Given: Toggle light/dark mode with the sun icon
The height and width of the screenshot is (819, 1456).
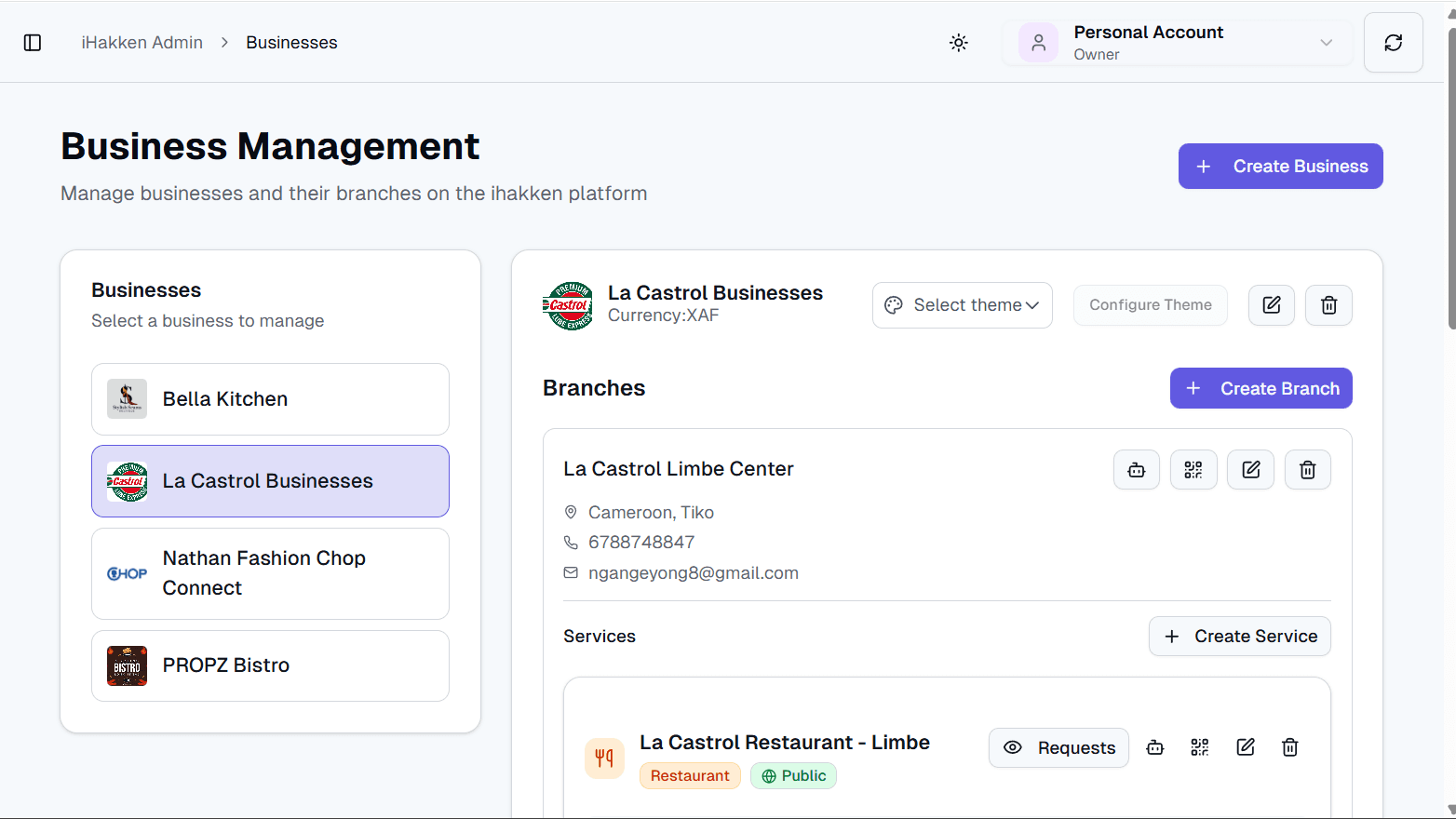Looking at the screenshot, I should (958, 42).
